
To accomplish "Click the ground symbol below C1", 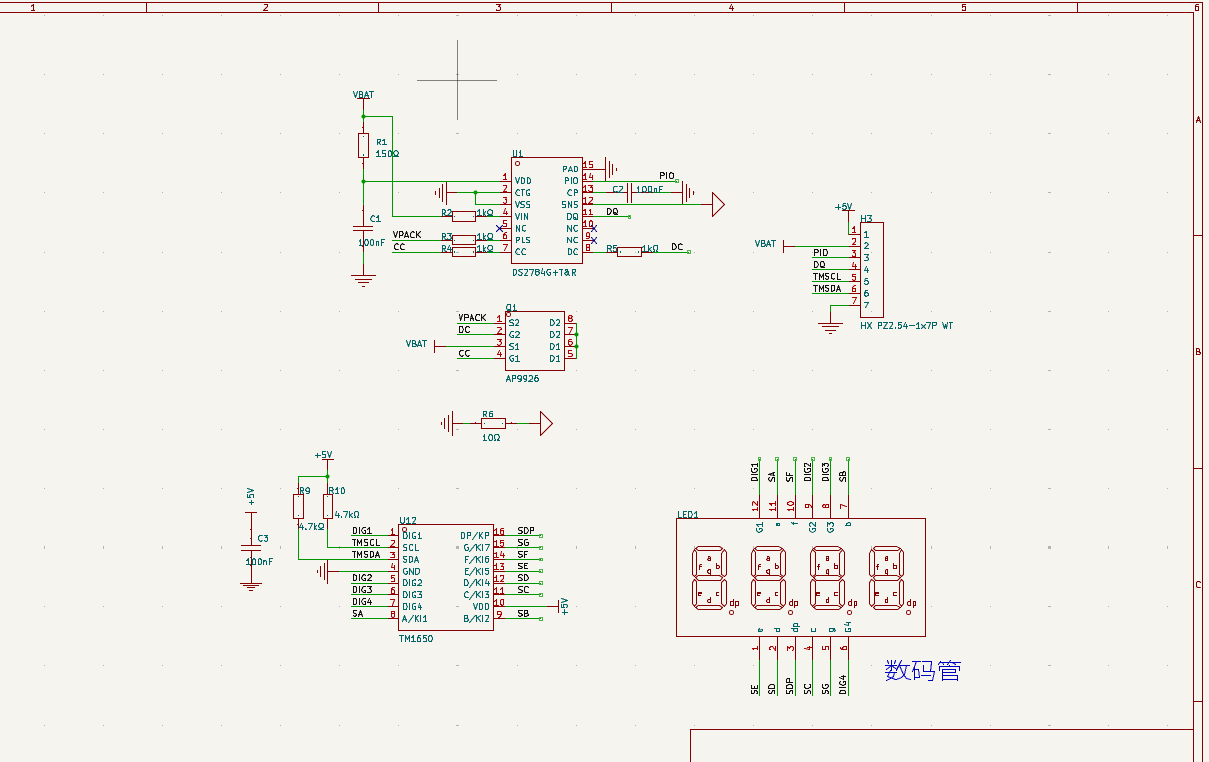I will pyautogui.click(x=363, y=280).
